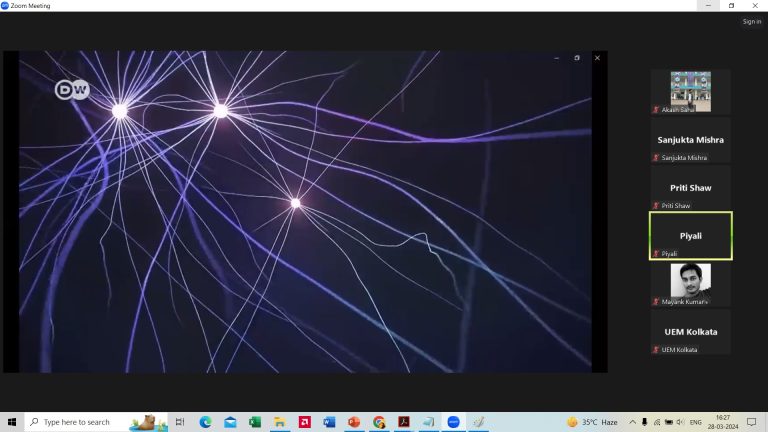The width and height of the screenshot is (768, 432).
Task: Open network settings tray icon
Action: click(657, 422)
